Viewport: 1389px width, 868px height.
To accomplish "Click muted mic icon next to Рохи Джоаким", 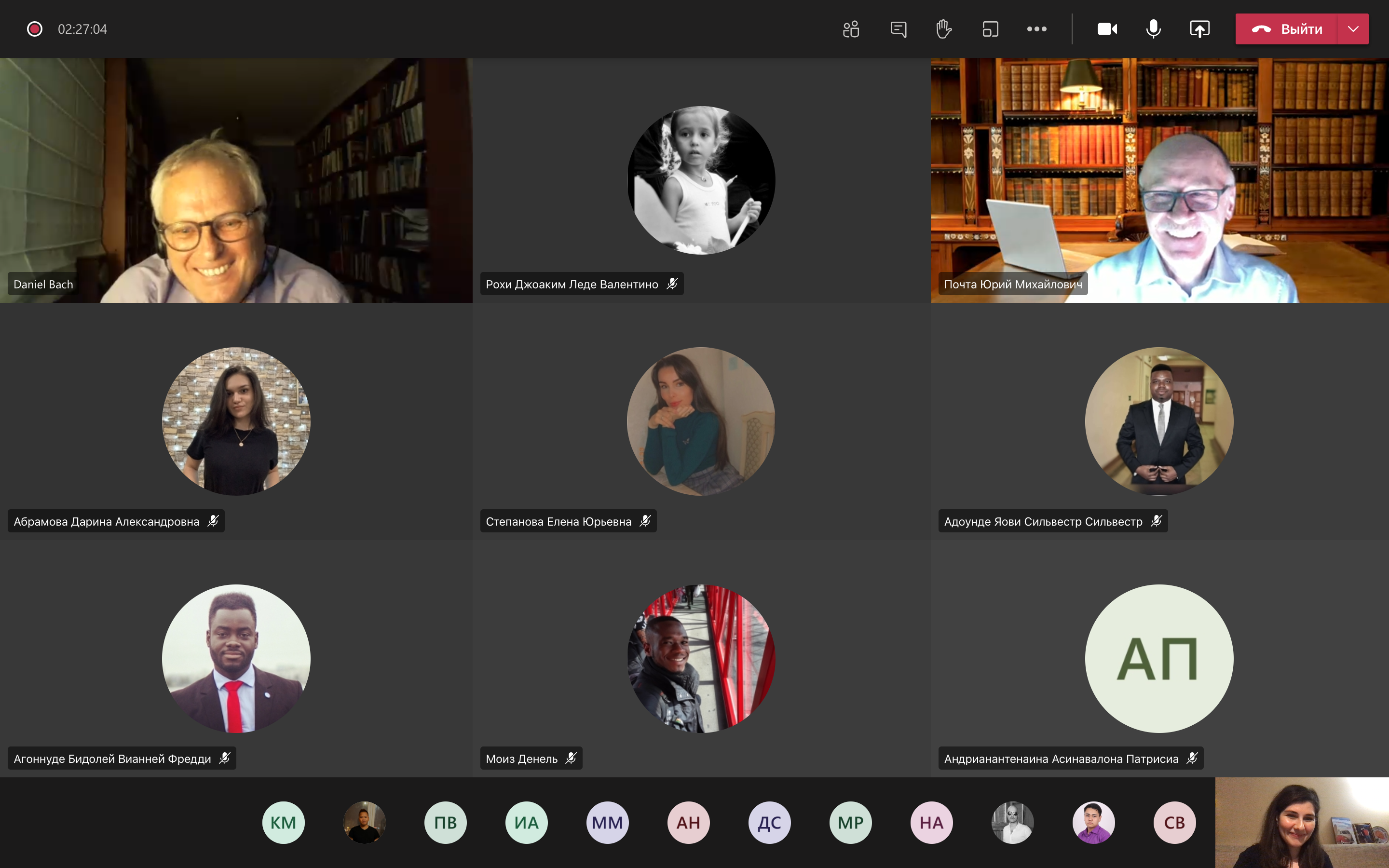I will 671,284.
